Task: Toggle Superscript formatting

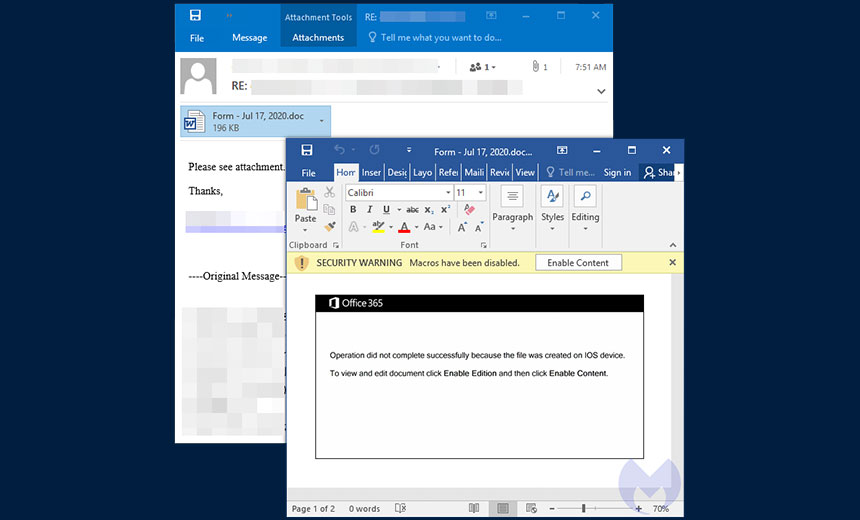Action: tap(445, 210)
